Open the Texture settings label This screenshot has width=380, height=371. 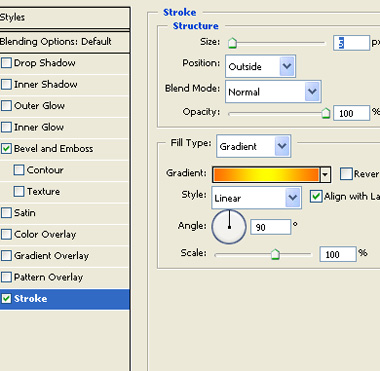point(43,191)
